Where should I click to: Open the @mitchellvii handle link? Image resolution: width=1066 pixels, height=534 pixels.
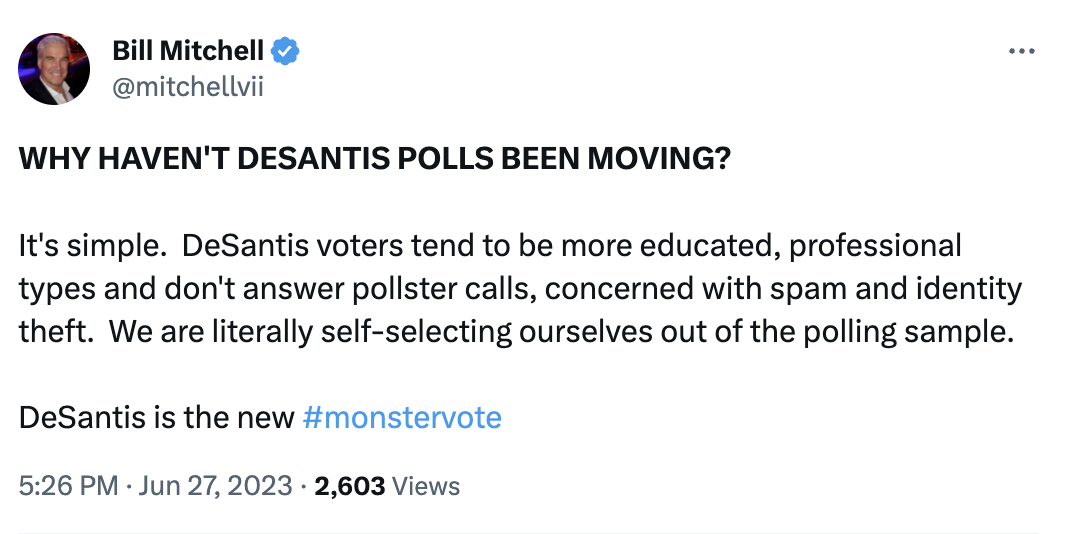point(187,87)
